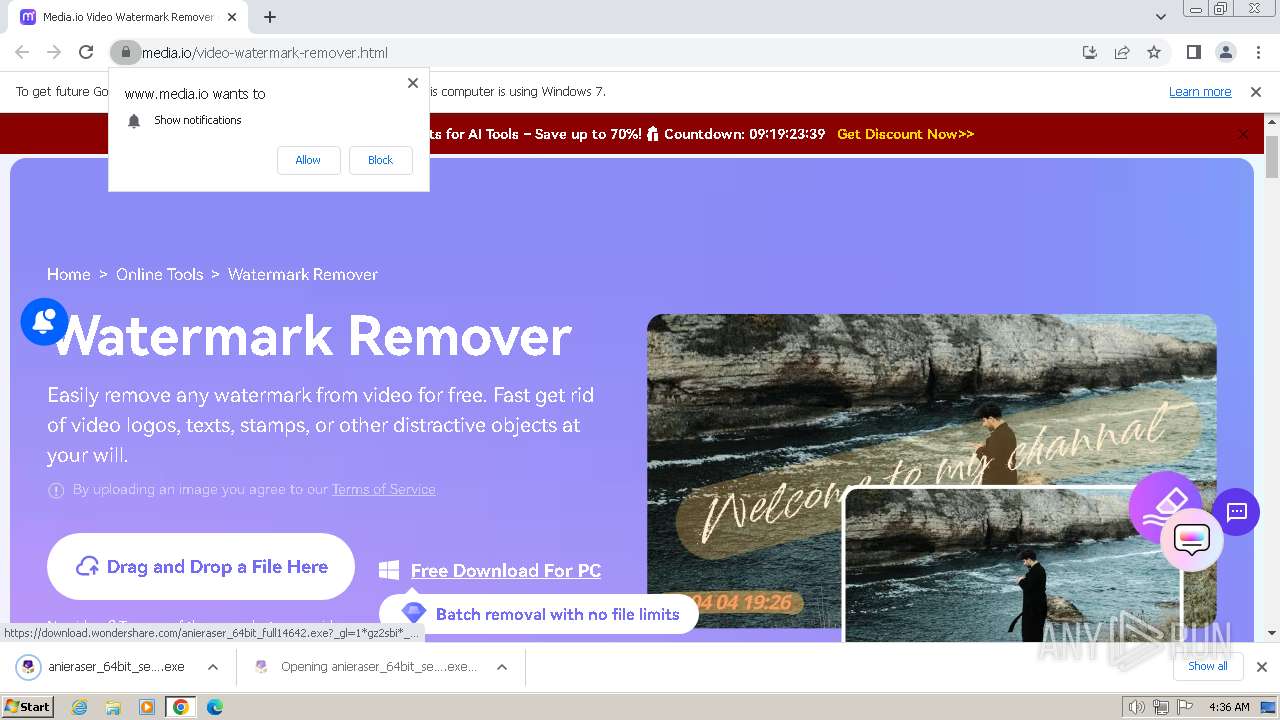The width and height of the screenshot is (1280, 720).
Task: Click the purple eraser floating icon
Action: tap(1164, 507)
